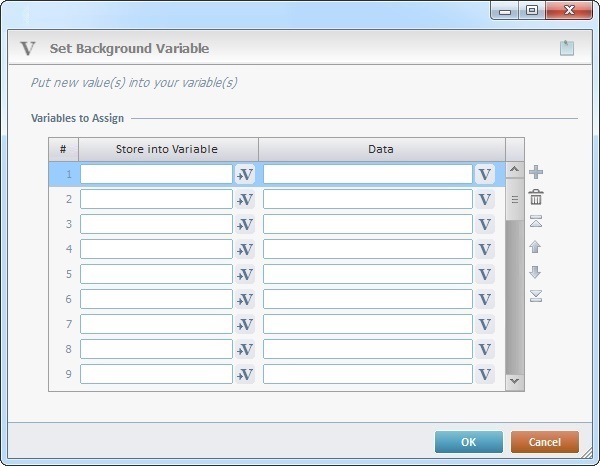600x466 pixels.
Task: Insert variable into row 5 Data field
Action: coord(485,274)
